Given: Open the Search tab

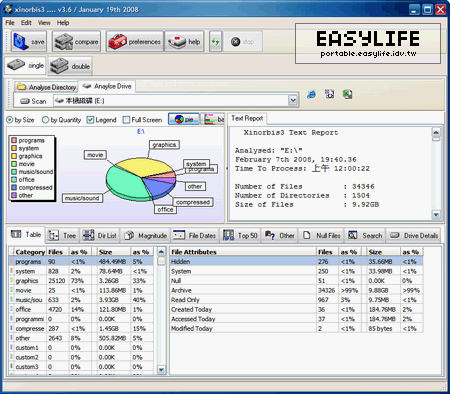Looking at the screenshot, I should tap(365, 236).
